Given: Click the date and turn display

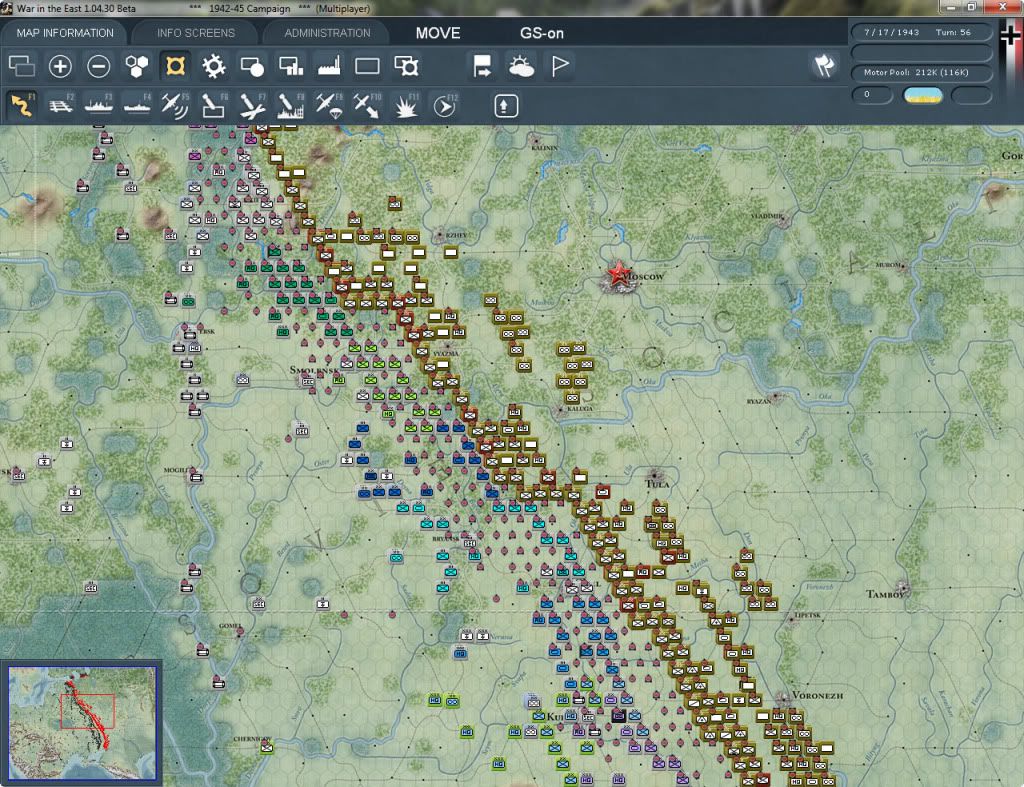Looking at the screenshot, I should (921, 32).
